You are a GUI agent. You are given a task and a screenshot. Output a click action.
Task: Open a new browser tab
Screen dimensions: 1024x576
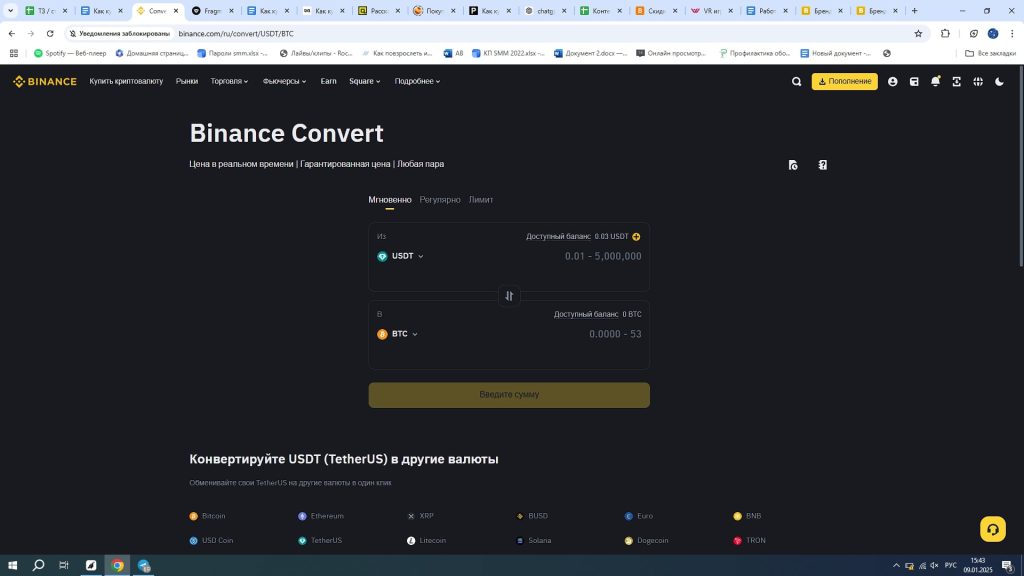click(914, 10)
